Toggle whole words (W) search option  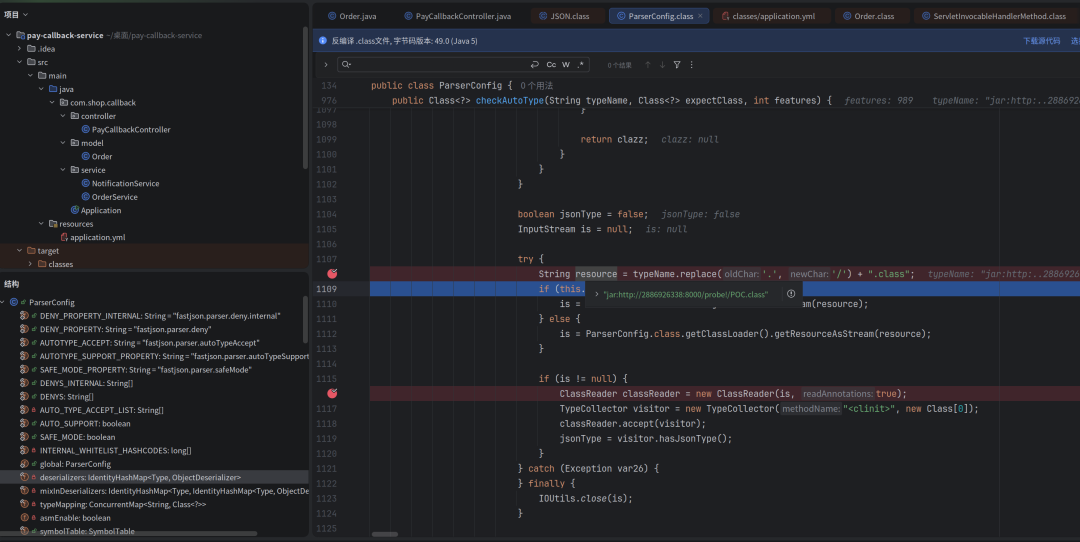coord(565,65)
